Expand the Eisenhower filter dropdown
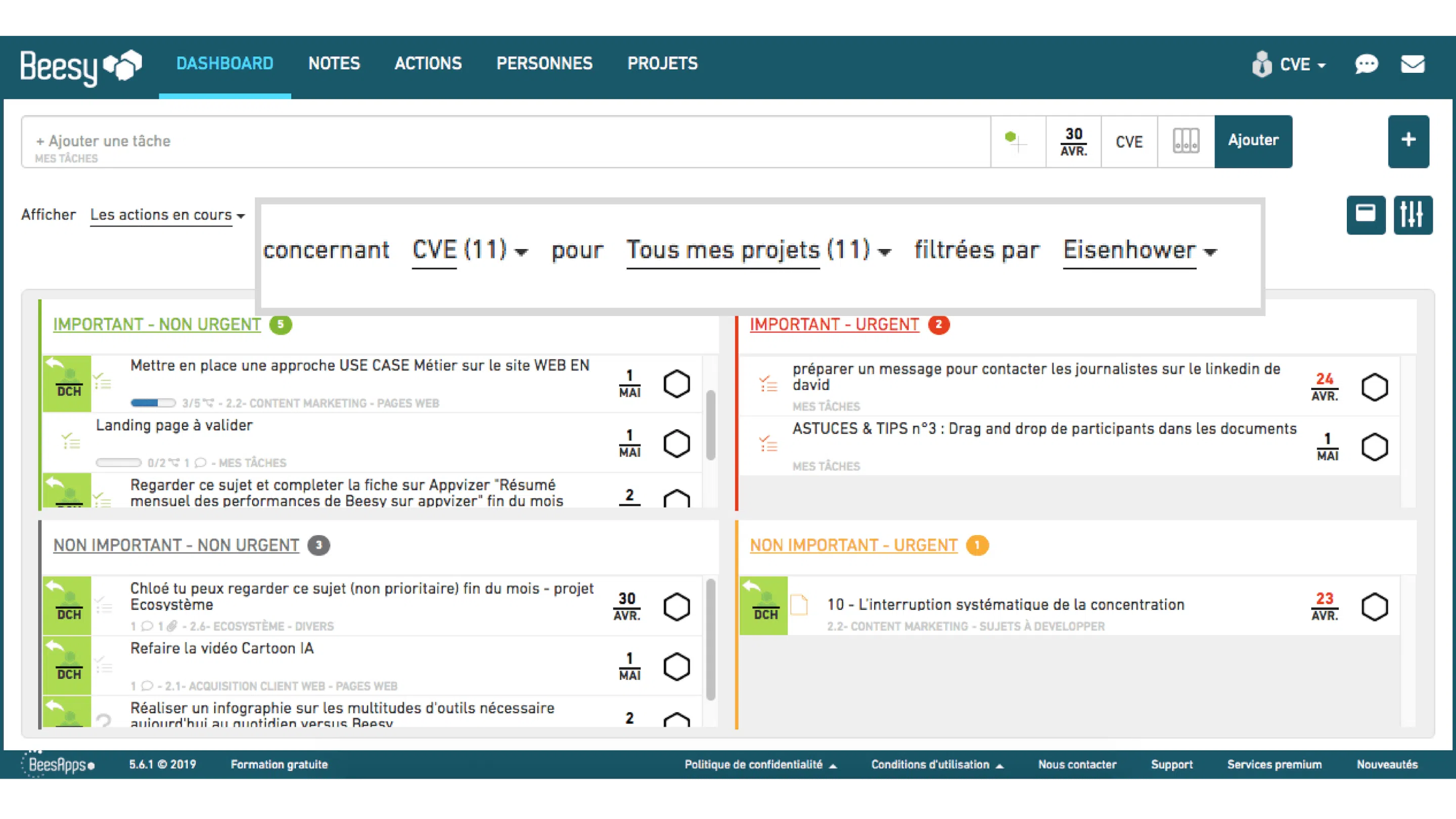The image size is (1456, 819). [1139, 250]
